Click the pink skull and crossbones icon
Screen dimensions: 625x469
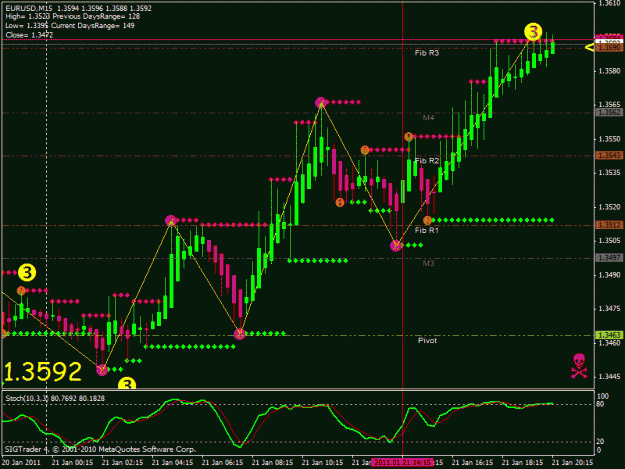tap(579, 366)
